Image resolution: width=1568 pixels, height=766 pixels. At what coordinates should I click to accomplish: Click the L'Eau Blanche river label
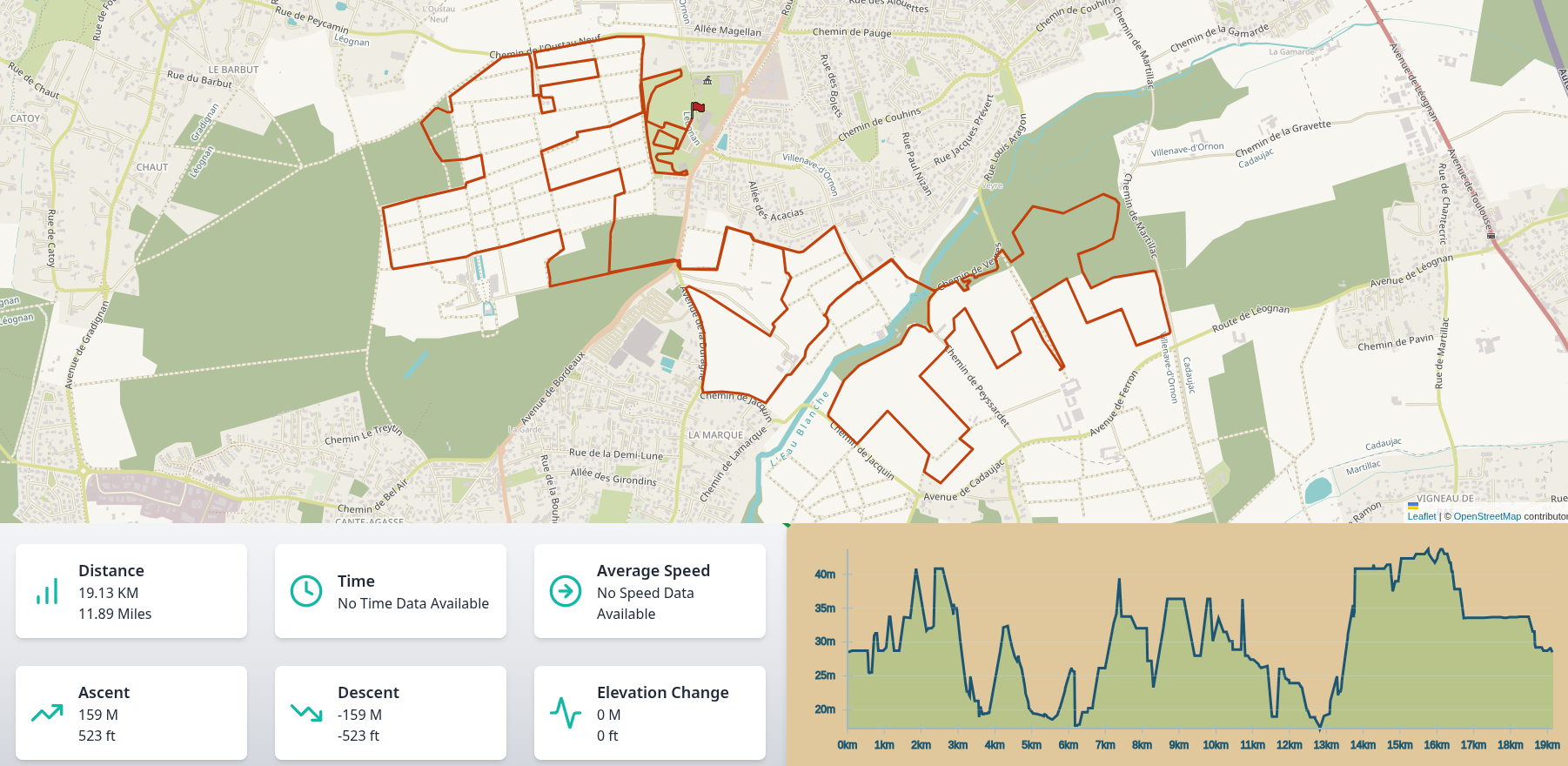coord(800,428)
